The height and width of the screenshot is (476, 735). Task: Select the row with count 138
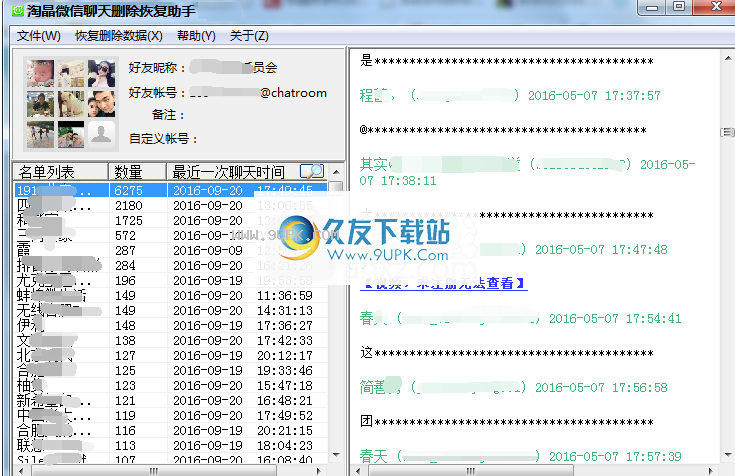[x=171, y=340]
